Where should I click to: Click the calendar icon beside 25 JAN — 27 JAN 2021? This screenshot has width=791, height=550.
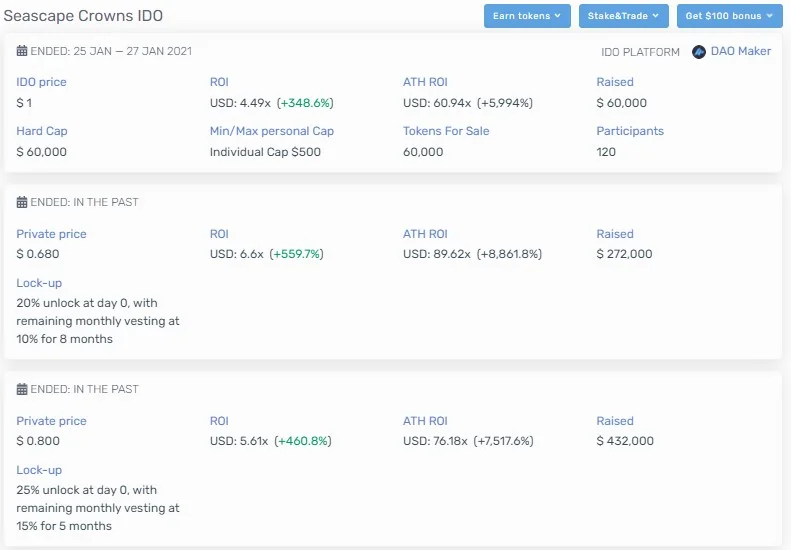(x=22, y=50)
